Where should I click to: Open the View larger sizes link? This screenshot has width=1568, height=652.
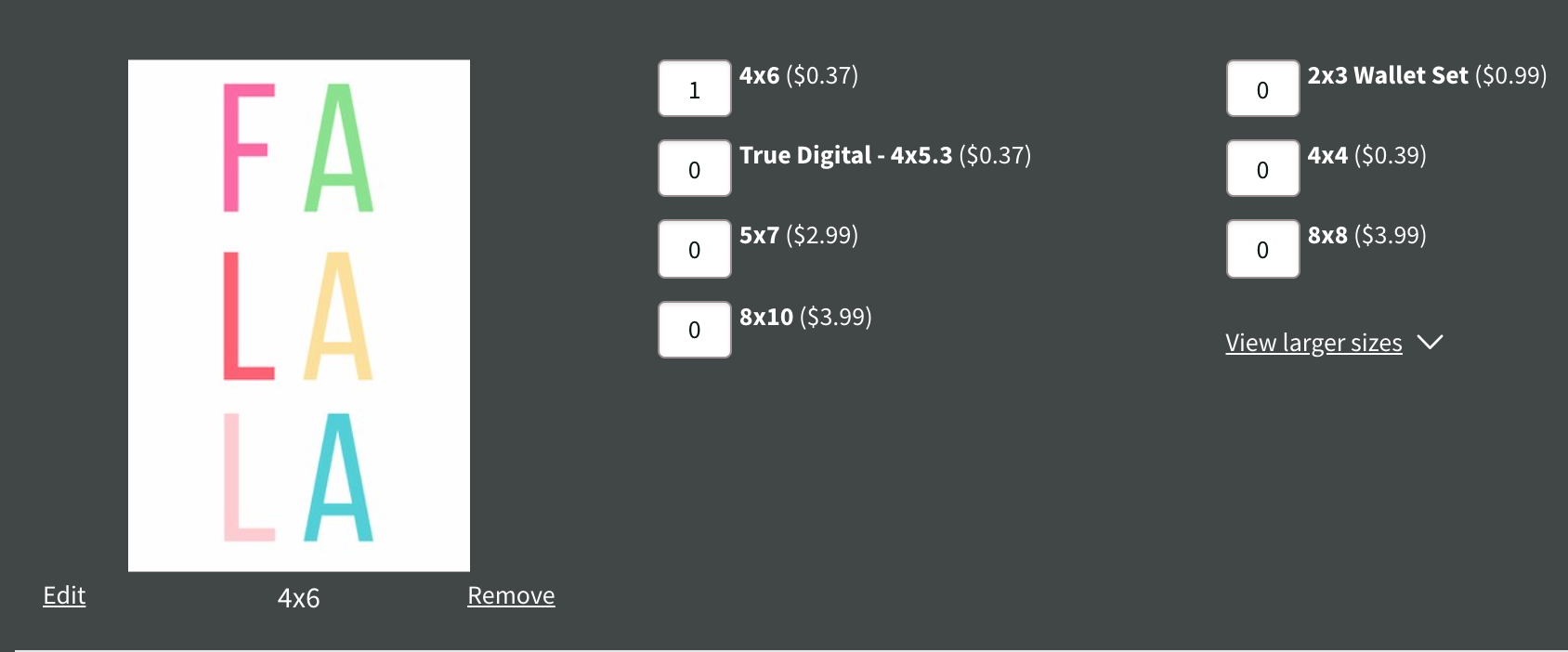point(1313,343)
